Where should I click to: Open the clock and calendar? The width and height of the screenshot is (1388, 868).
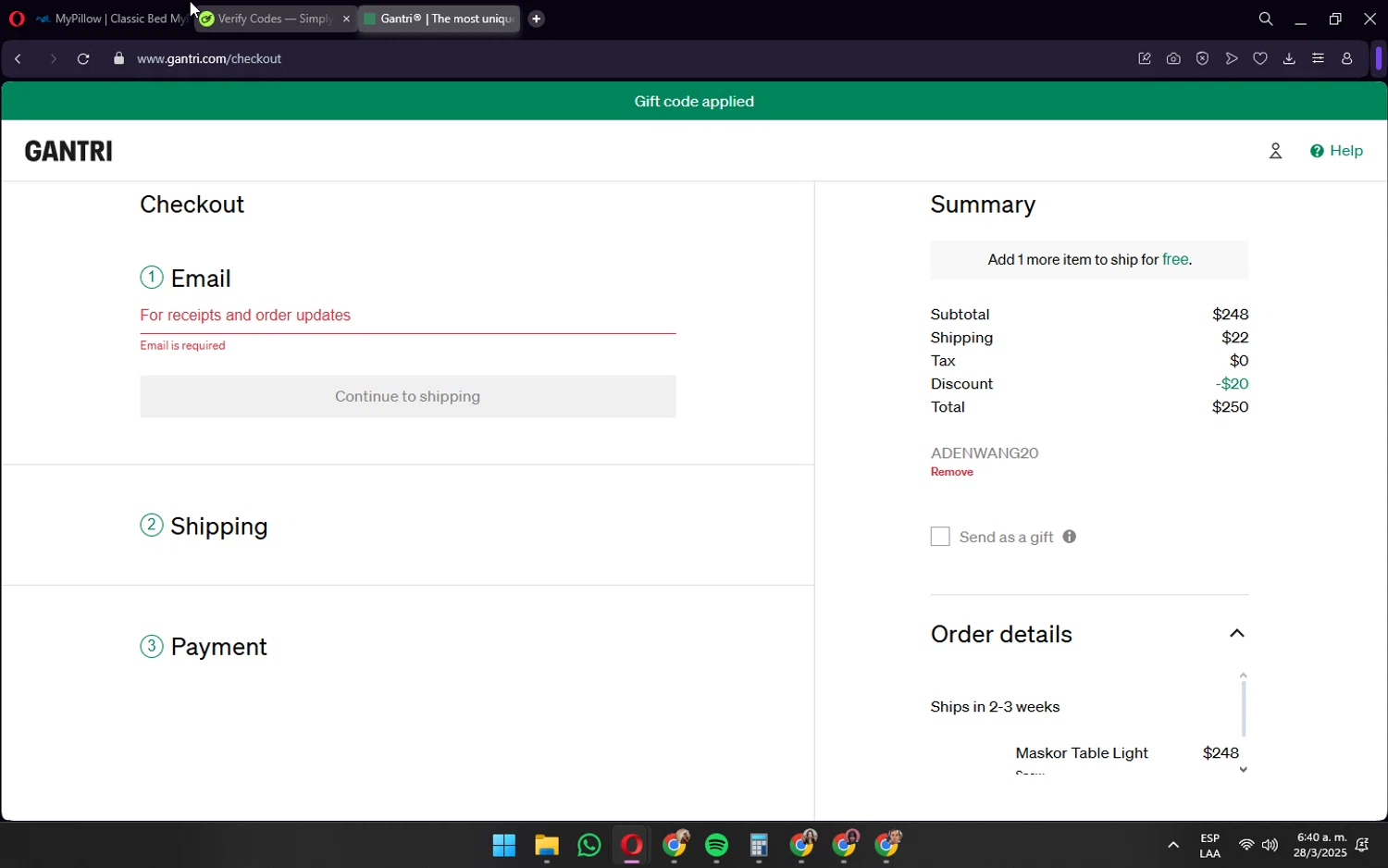pos(1320,845)
